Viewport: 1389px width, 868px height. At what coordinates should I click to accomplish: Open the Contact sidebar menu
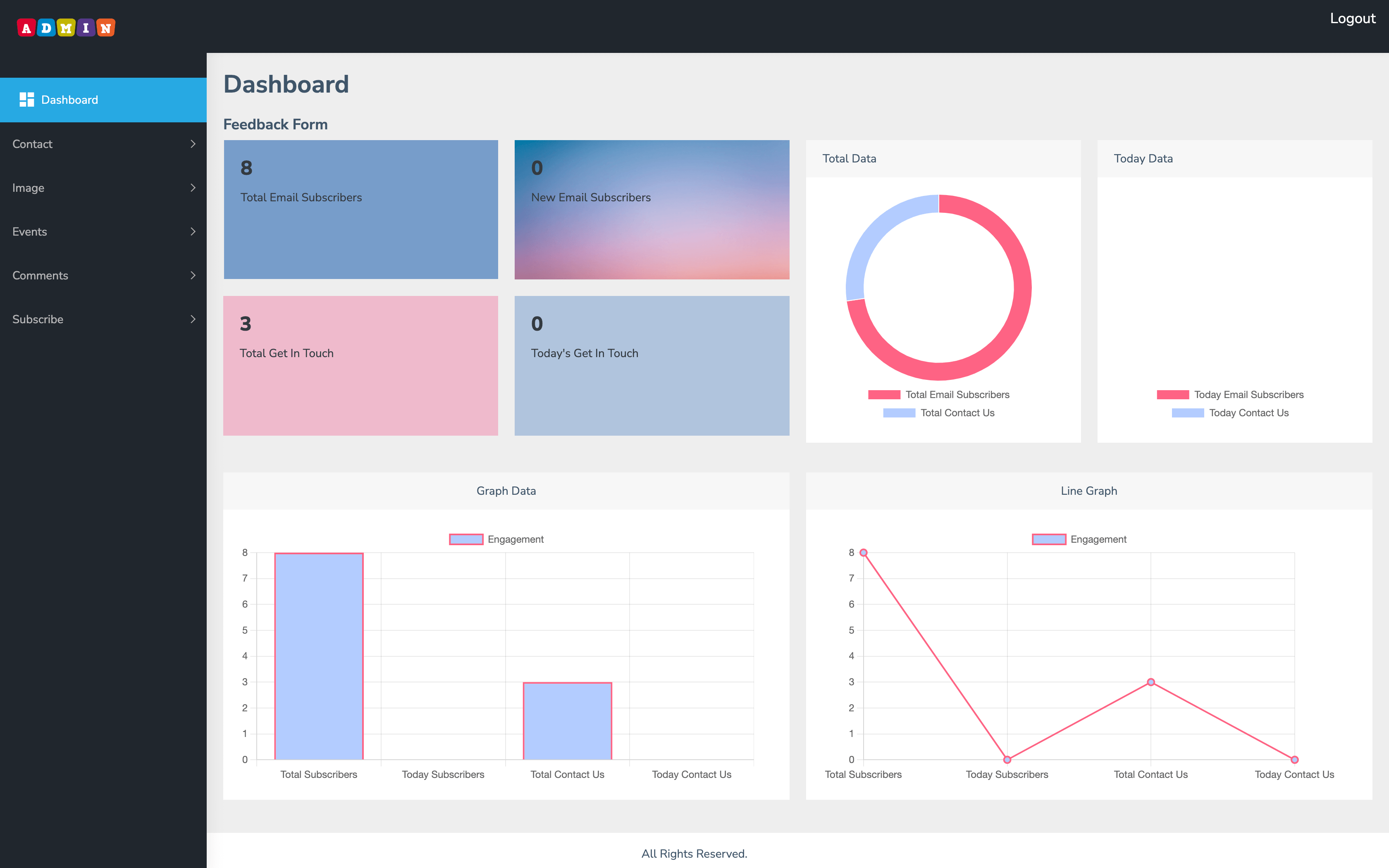103,144
